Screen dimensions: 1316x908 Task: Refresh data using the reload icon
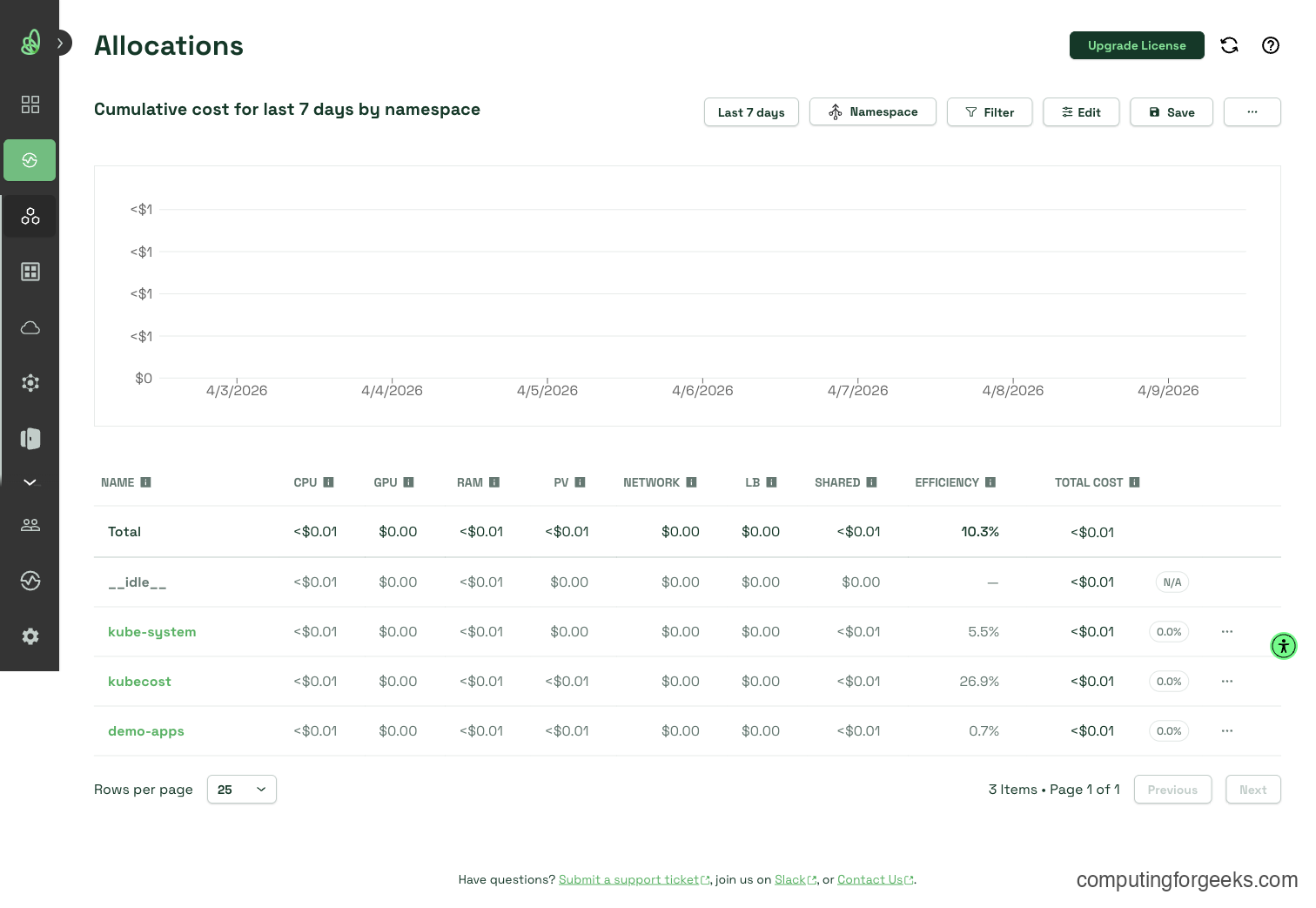[1229, 45]
